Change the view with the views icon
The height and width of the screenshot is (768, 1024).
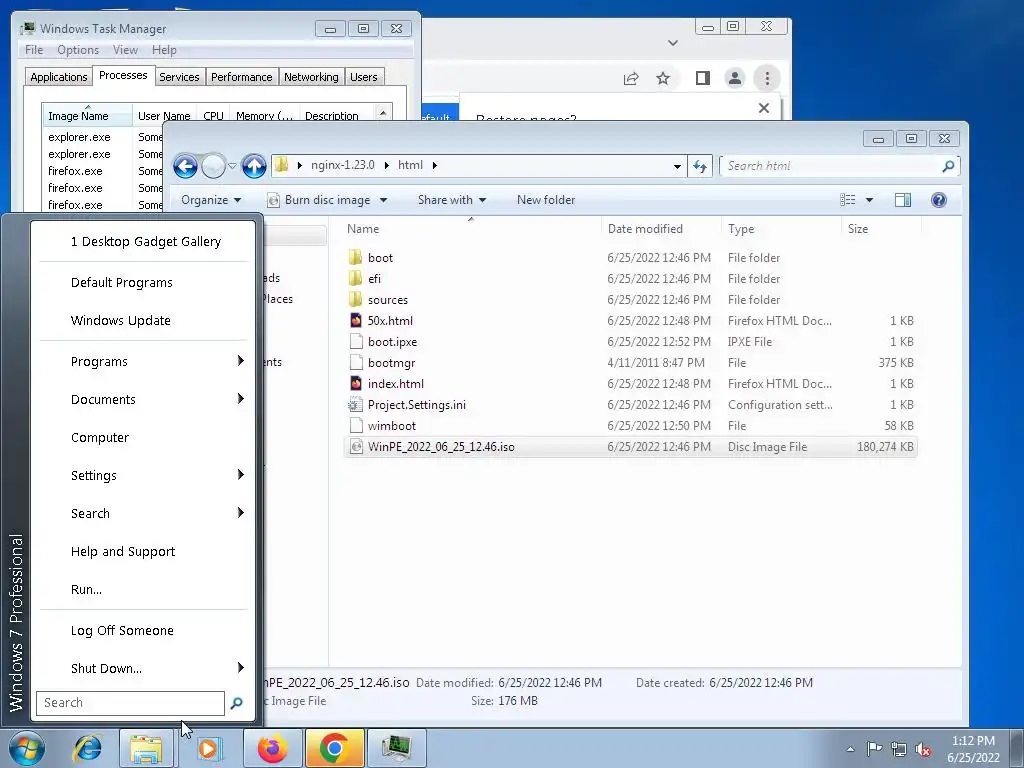(848, 200)
